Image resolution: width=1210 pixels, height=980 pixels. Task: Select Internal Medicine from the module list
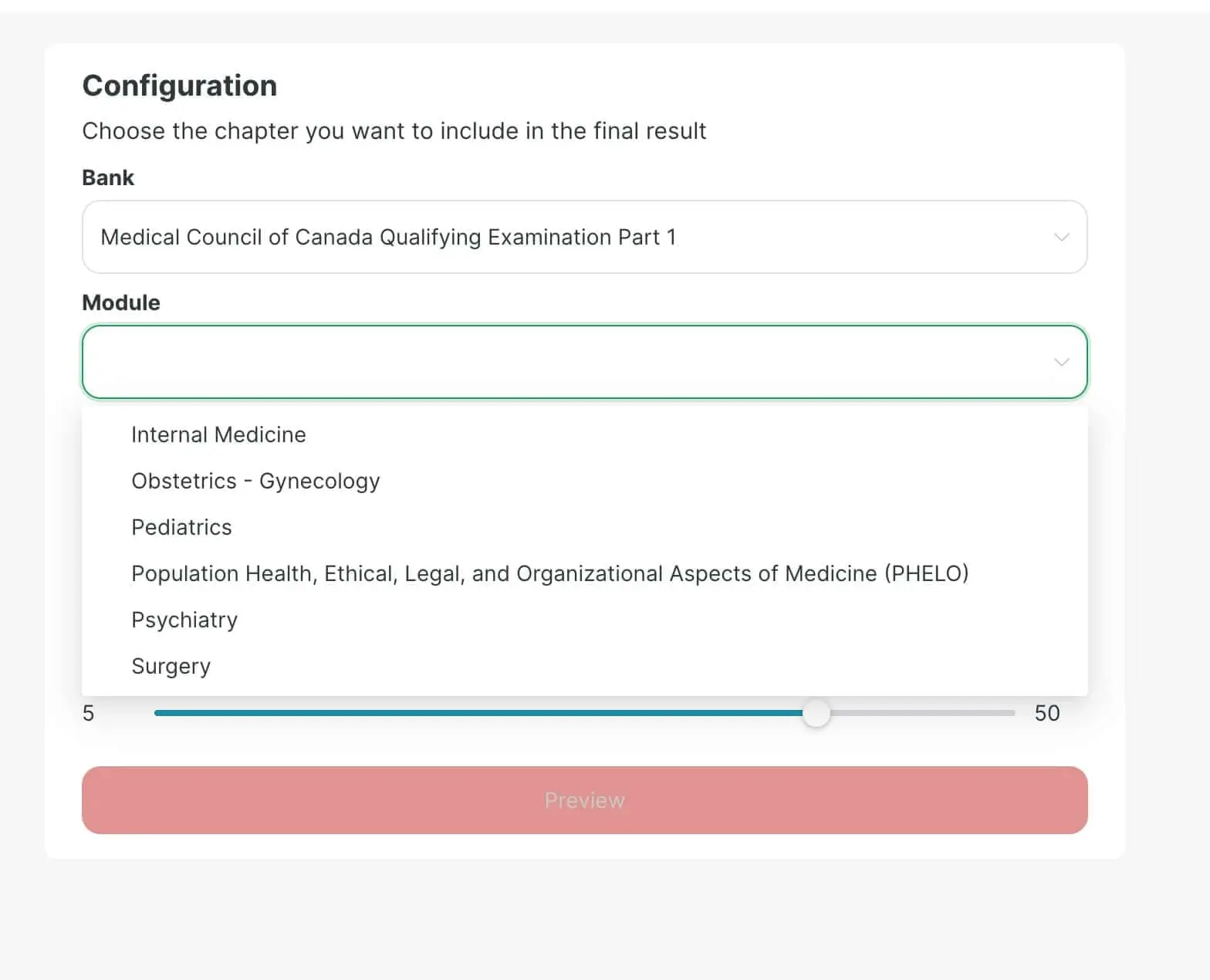click(x=218, y=434)
